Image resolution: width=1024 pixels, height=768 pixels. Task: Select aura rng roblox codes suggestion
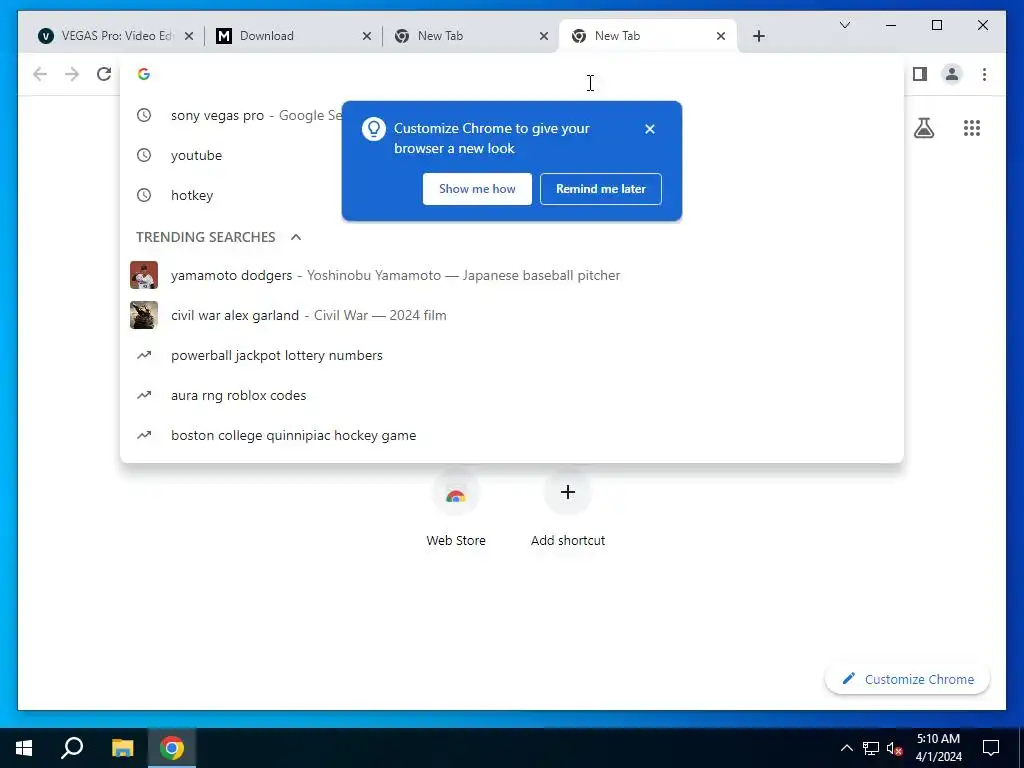coord(512,395)
